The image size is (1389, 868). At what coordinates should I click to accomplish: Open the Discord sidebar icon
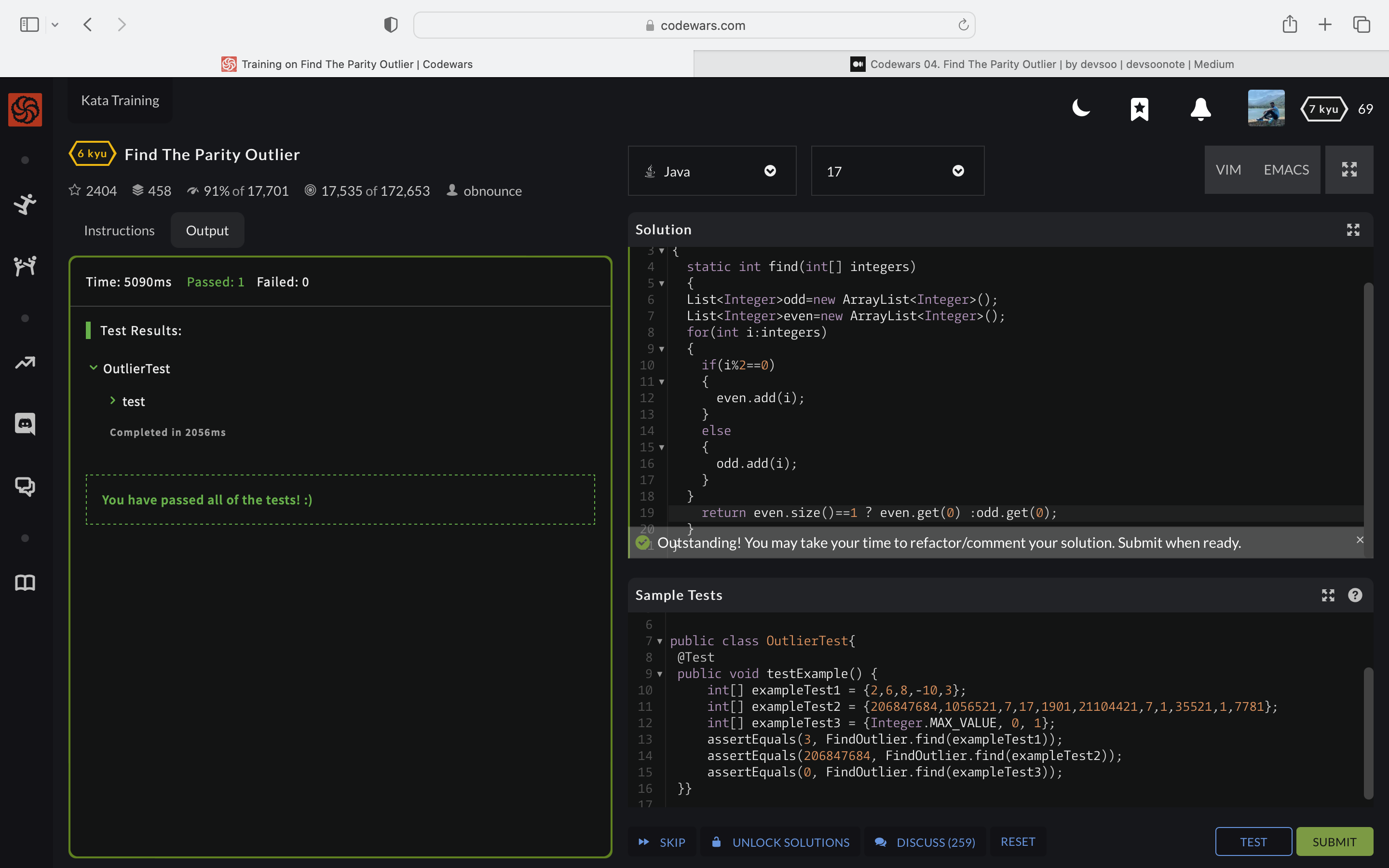(x=25, y=424)
